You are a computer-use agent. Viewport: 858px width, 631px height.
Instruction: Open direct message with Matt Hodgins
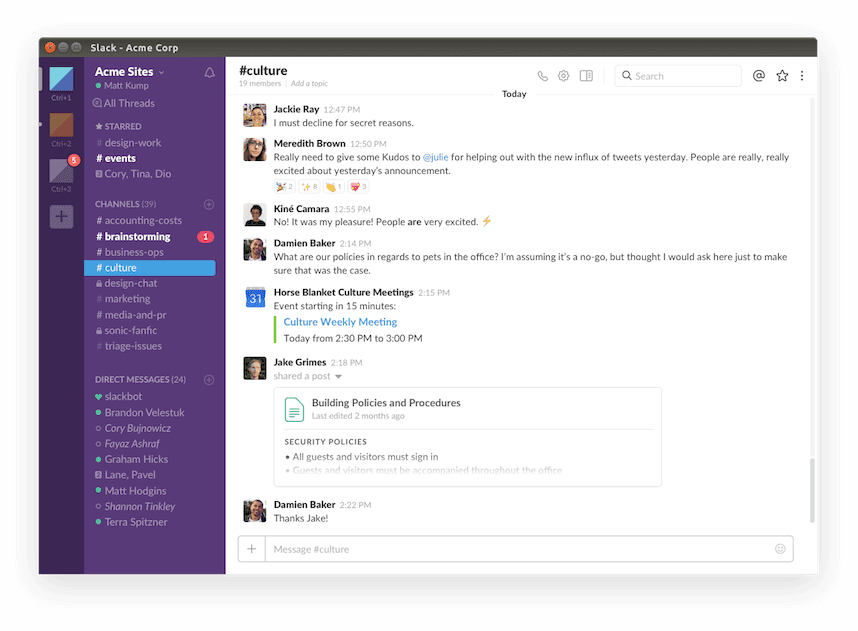click(x=130, y=491)
